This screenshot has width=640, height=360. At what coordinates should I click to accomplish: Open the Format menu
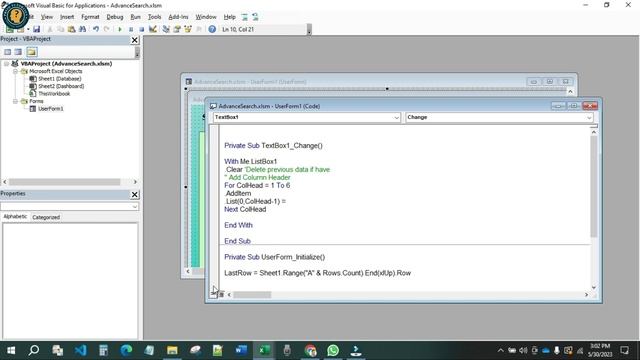click(90, 17)
